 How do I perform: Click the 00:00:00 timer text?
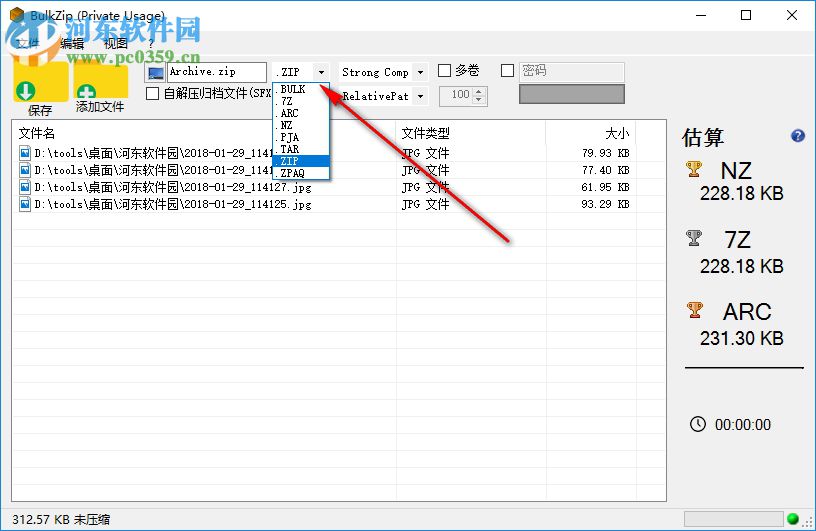743,425
